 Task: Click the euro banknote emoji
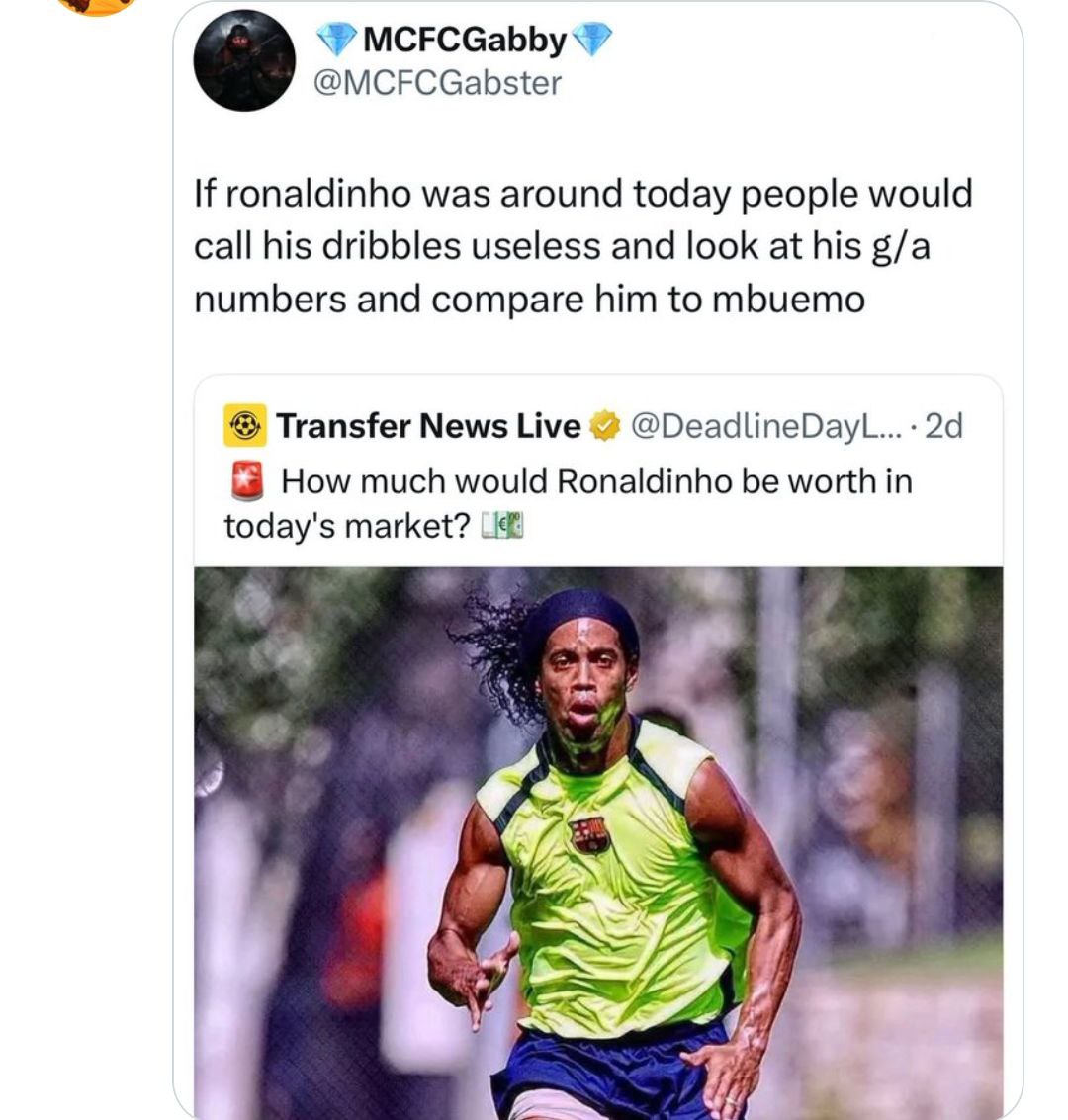[x=502, y=525]
